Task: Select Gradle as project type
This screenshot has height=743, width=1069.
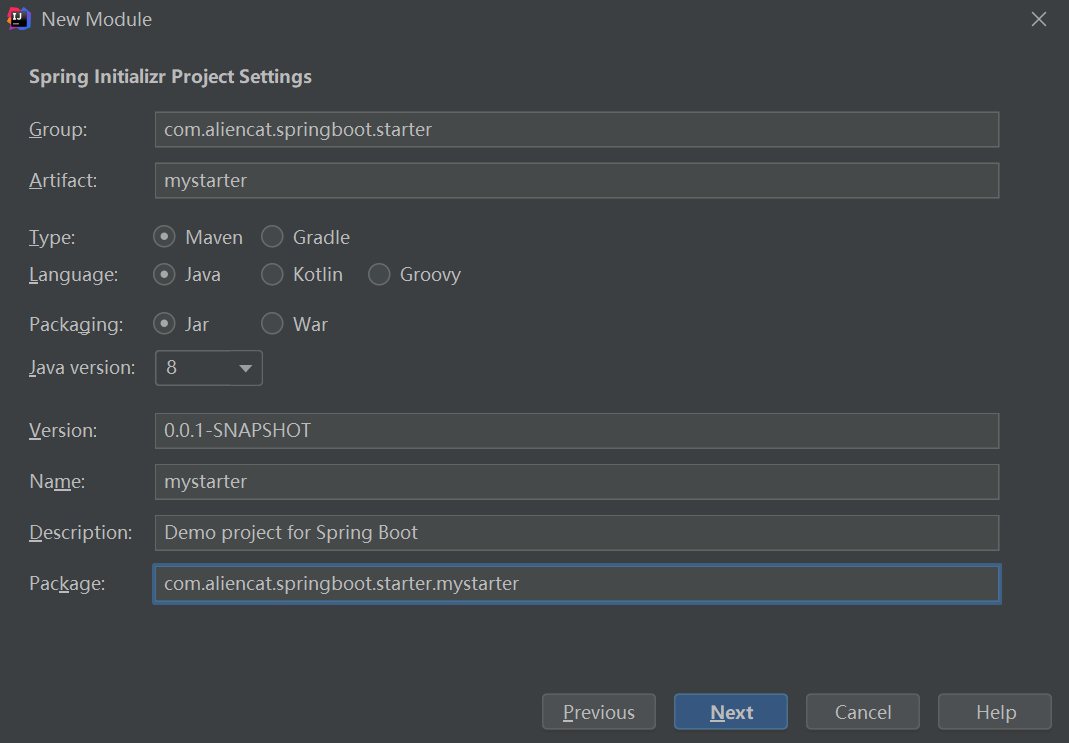Action: 272,237
